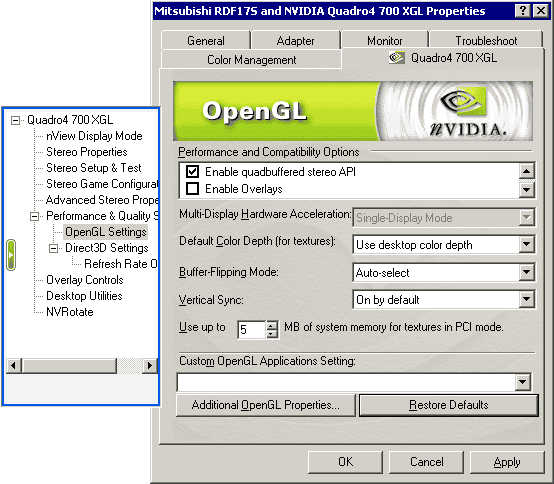Click the NVIDIA icon on Quadro4 tab
The width and height of the screenshot is (554, 484).
[397, 57]
